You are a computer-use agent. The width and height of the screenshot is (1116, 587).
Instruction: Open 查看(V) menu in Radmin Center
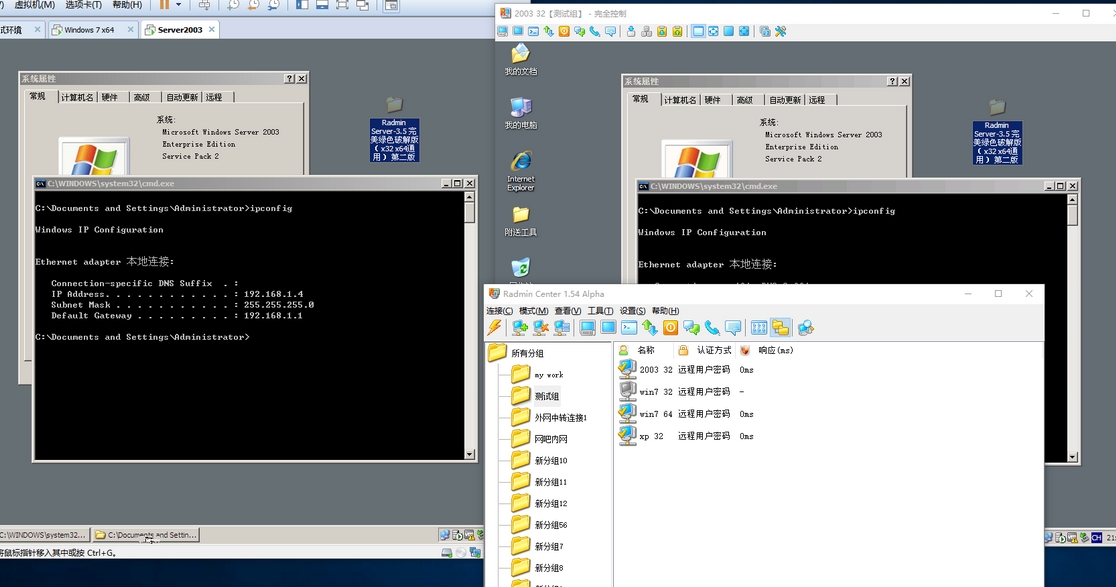[x=567, y=311]
